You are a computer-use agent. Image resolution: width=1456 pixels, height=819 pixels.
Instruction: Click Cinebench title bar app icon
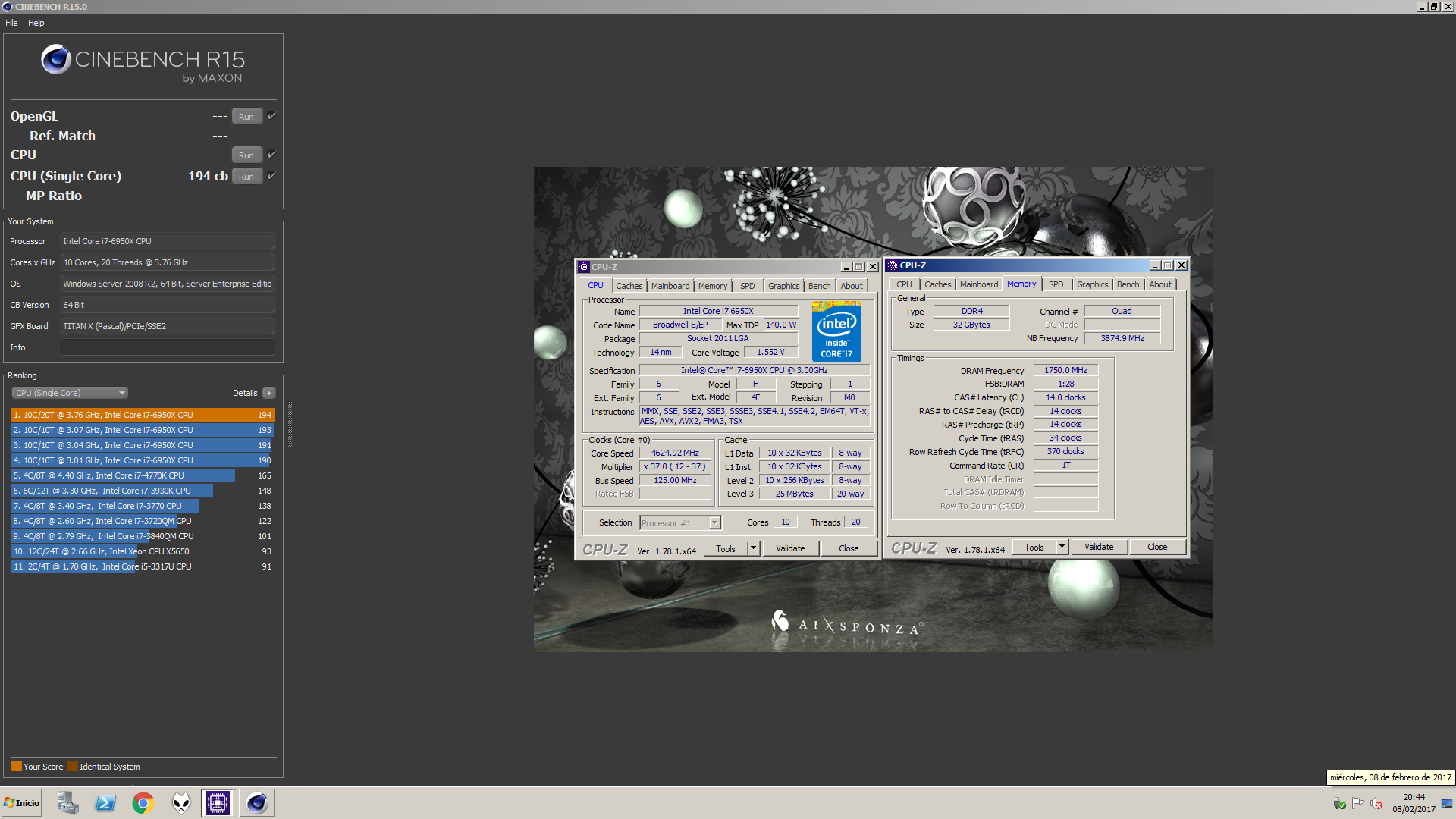point(8,6)
